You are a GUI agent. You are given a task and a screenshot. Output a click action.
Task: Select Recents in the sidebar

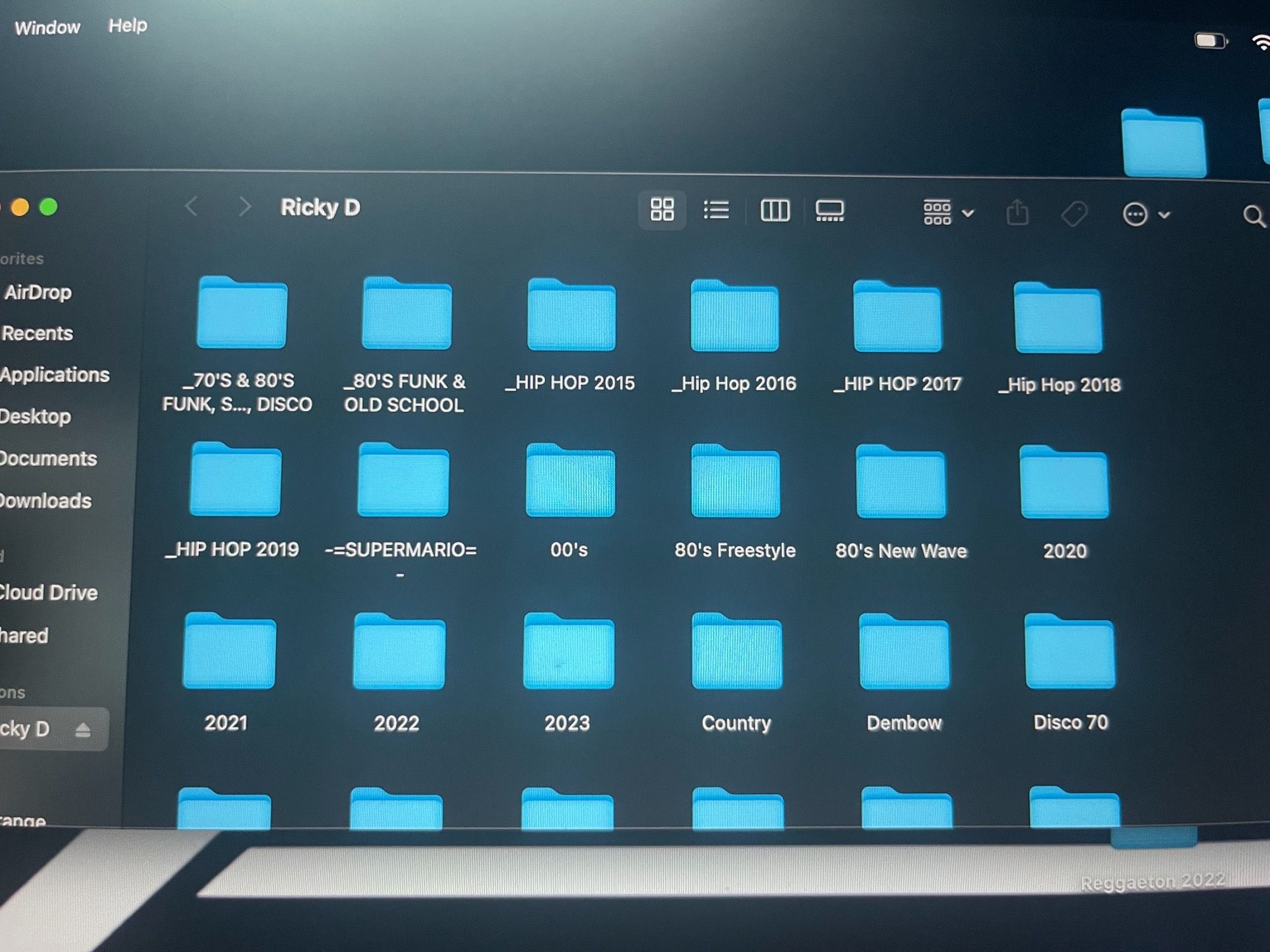coord(36,333)
